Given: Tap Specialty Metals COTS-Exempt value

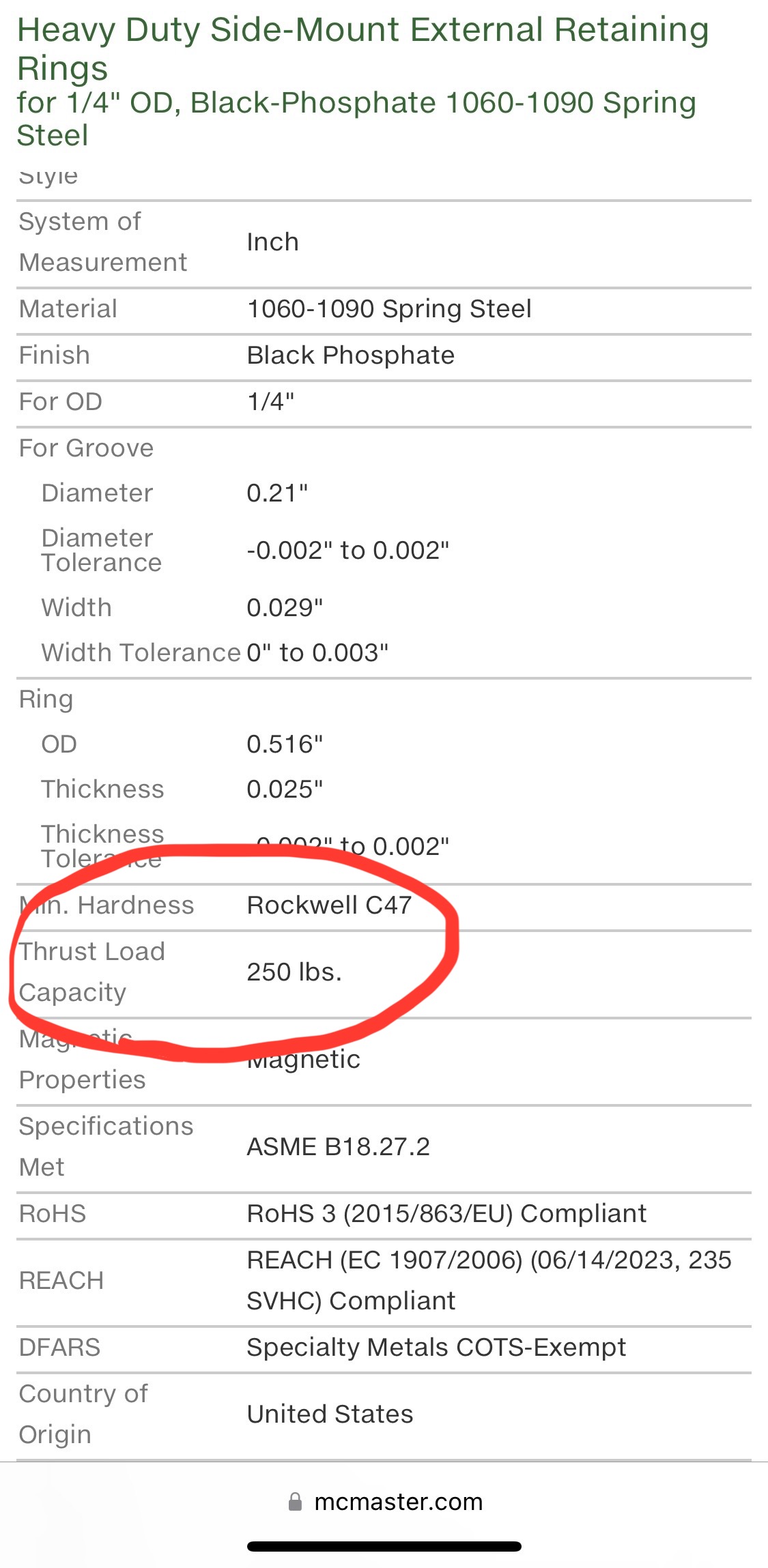Looking at the screenshot, I should click(436, 1348).
